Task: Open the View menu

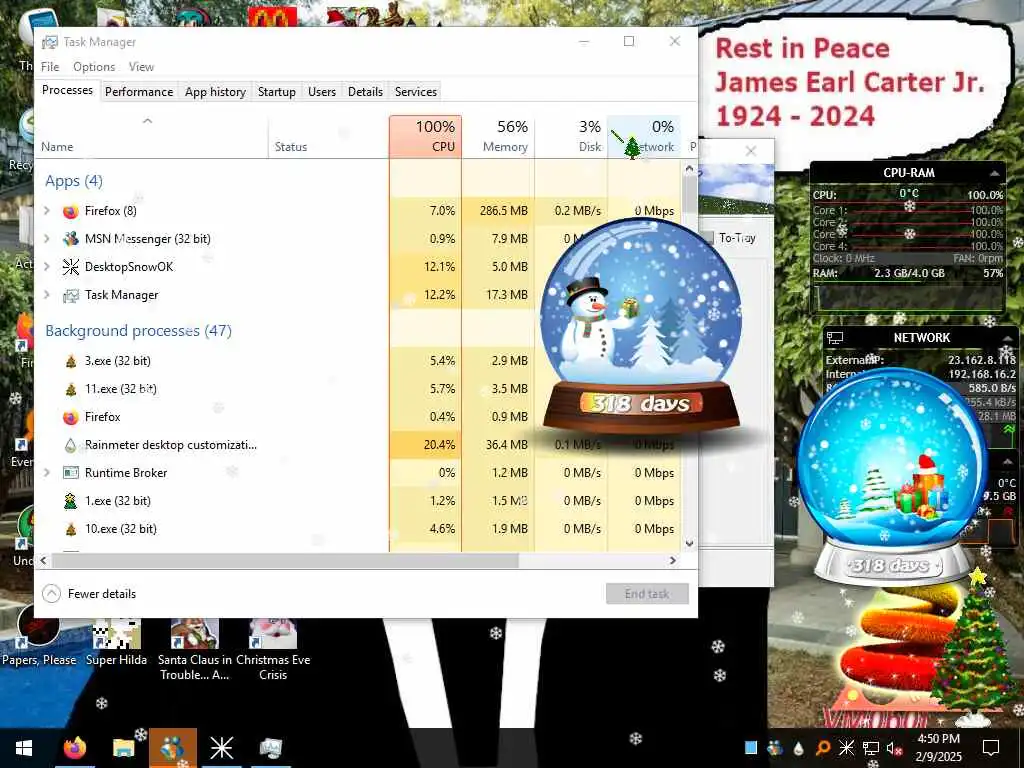Action: [x=141, y=67]
